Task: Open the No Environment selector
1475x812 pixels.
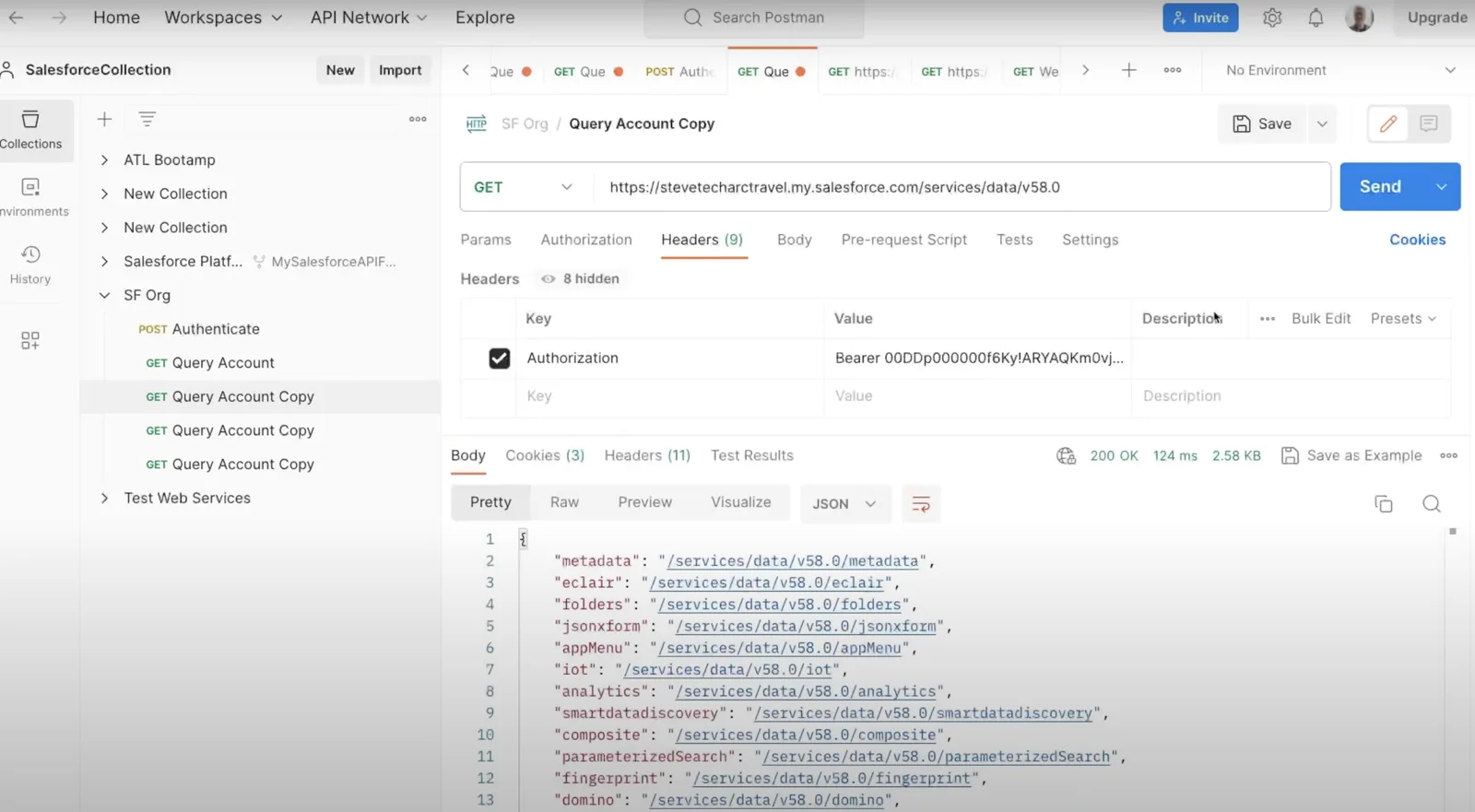Action: [1339, 70]
